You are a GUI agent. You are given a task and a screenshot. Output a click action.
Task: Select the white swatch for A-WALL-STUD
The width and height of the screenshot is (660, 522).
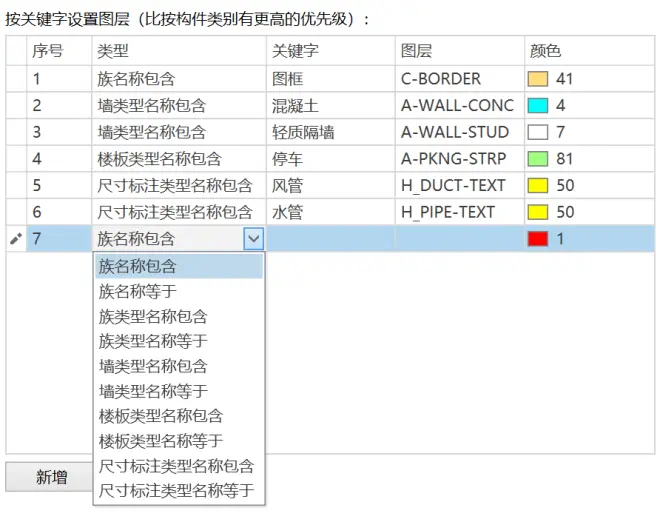[x=538, y=132]
